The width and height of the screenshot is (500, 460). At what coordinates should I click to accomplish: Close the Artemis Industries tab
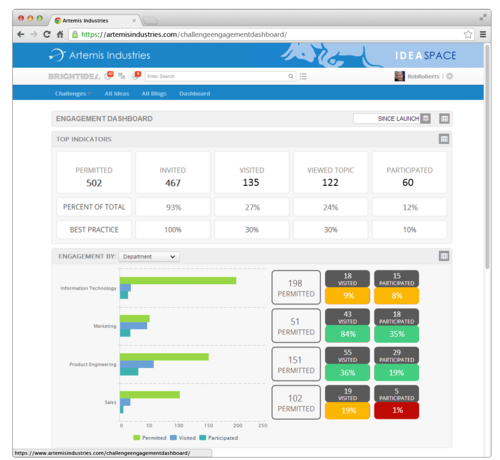[134, 20]
